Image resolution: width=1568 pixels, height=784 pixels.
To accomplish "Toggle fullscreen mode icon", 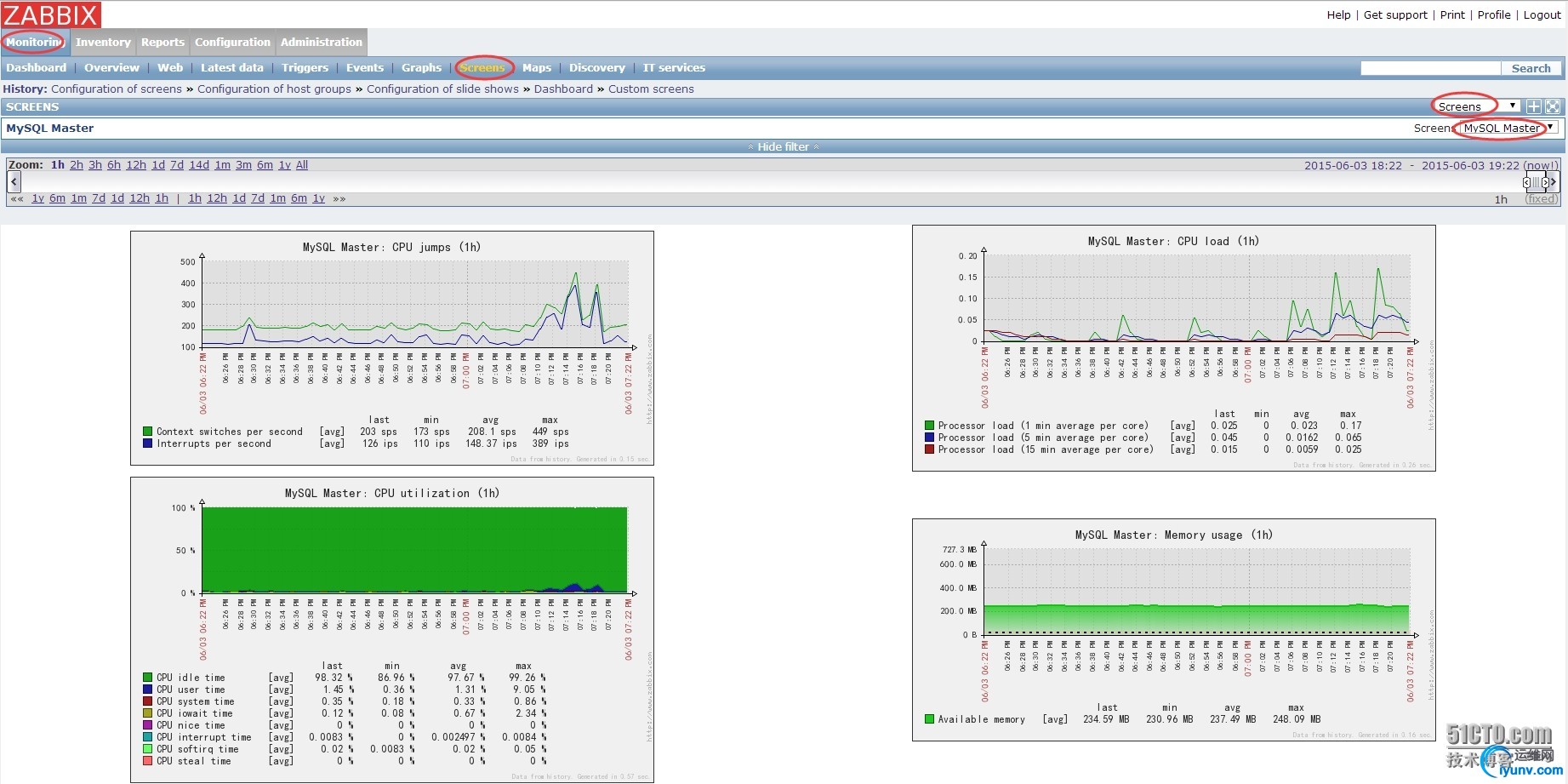I will click(x=1553, y=106).
